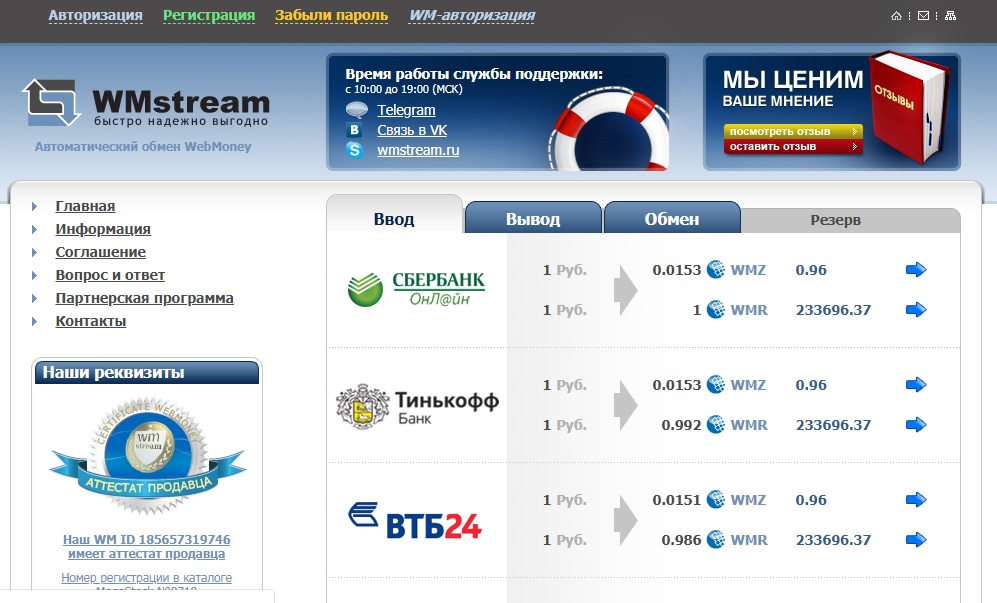Open Соглашение in sidebar

click(100, 252)
